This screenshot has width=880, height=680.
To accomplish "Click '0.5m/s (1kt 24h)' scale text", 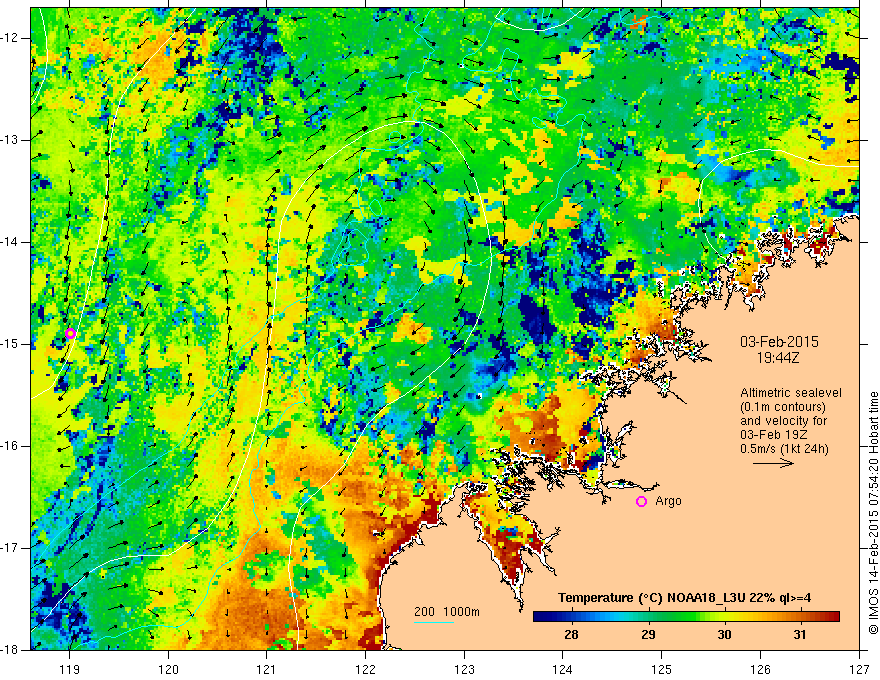I will click(x=784, y=449).
